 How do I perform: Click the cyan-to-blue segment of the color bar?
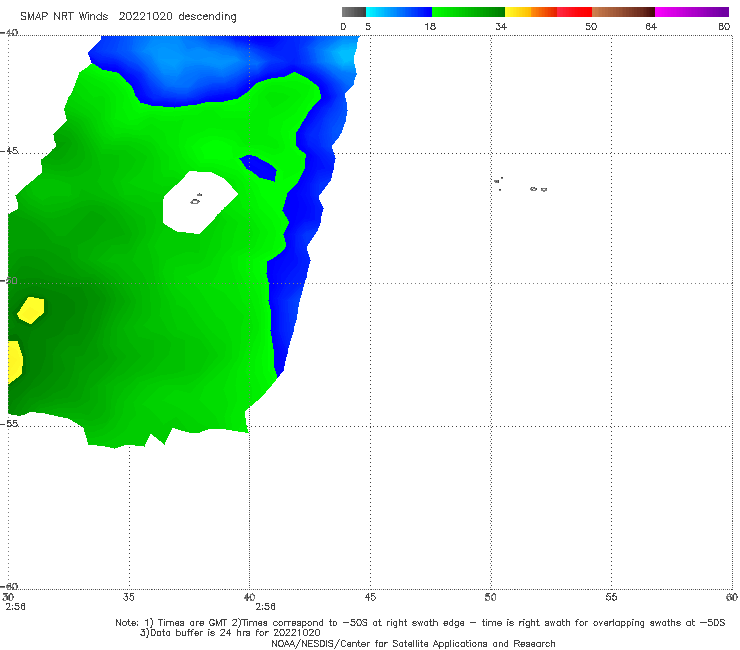(x=399, y=12)
